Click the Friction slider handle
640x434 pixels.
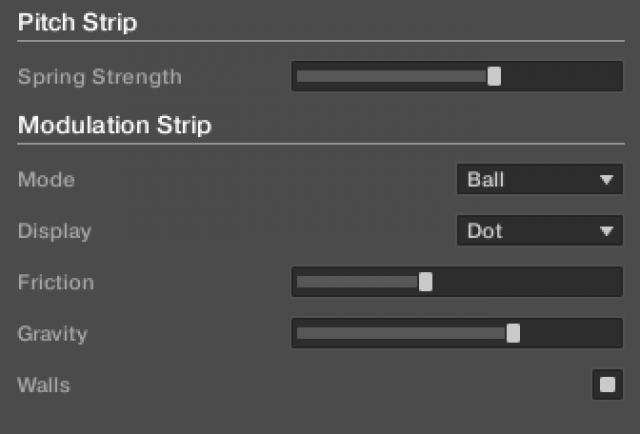[425, 282]
